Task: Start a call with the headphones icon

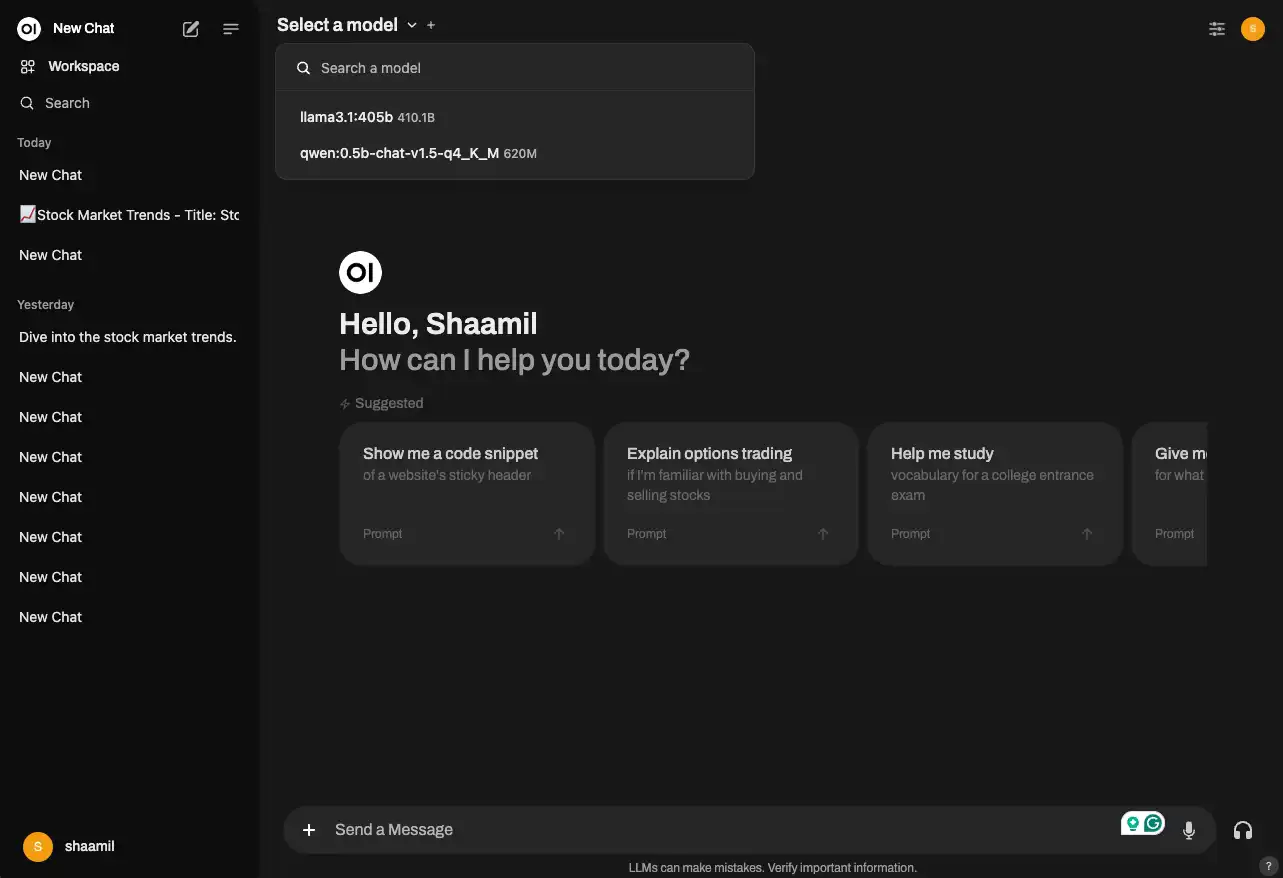Action: (1243, 830)
